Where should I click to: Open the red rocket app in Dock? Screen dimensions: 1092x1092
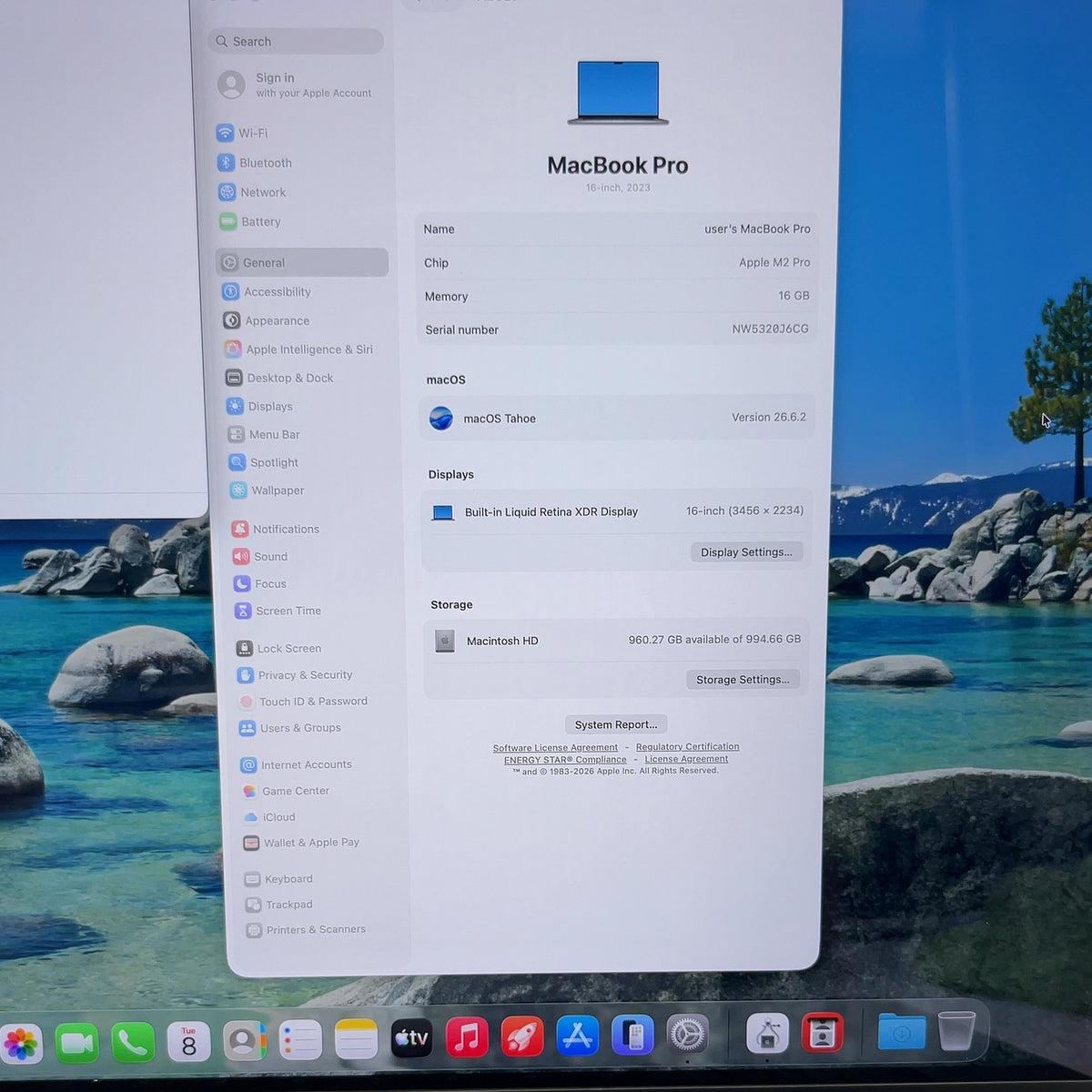(522, 1036)
